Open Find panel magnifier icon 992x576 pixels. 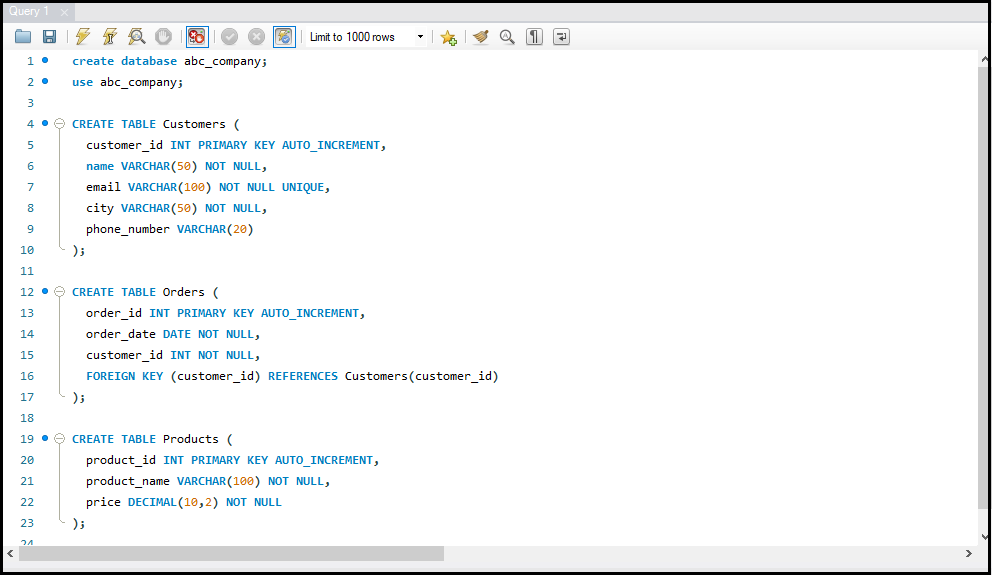pyautogui.click(x=507, y=37)
